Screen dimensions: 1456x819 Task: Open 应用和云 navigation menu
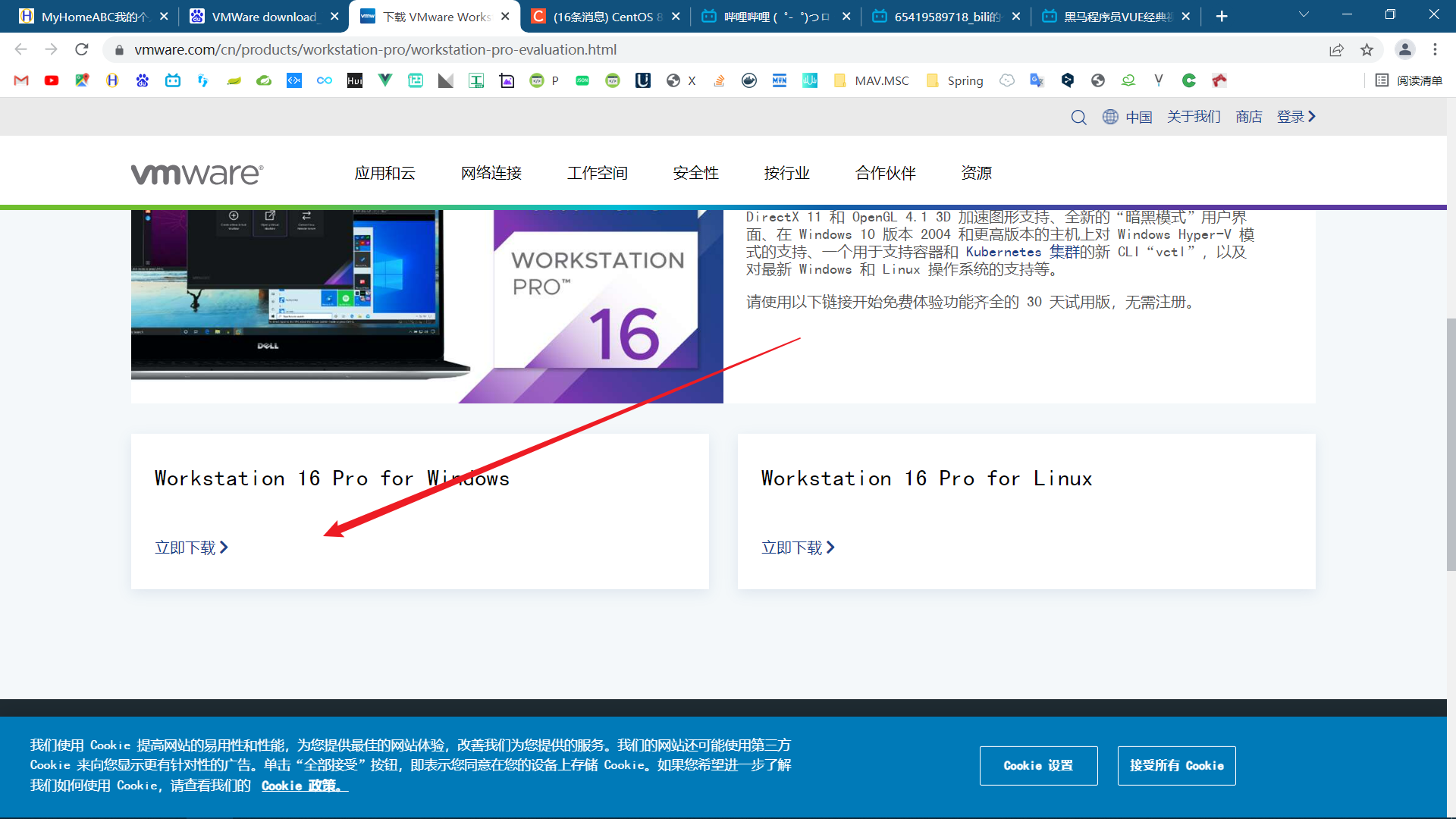(385, 173)
